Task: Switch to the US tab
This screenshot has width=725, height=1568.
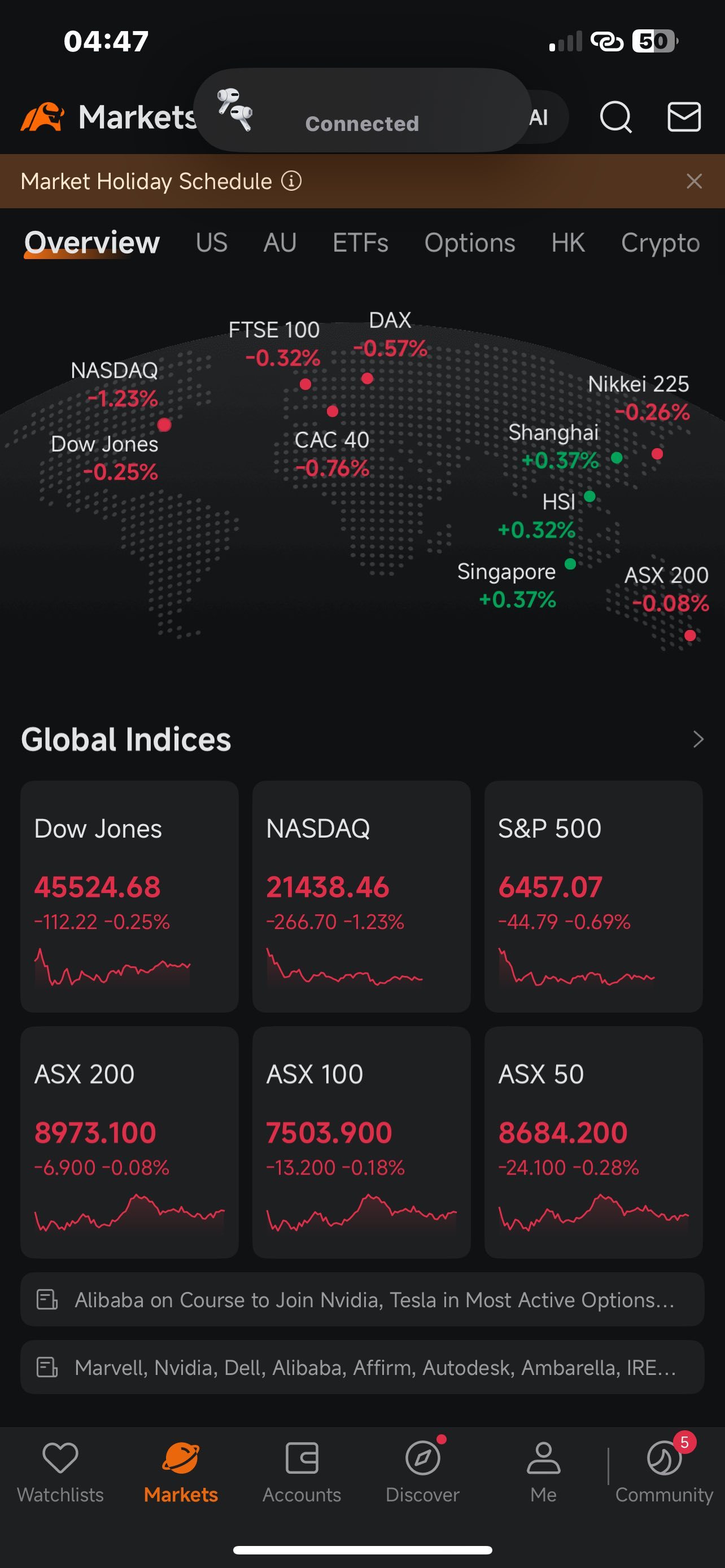Action: [211, 242]
